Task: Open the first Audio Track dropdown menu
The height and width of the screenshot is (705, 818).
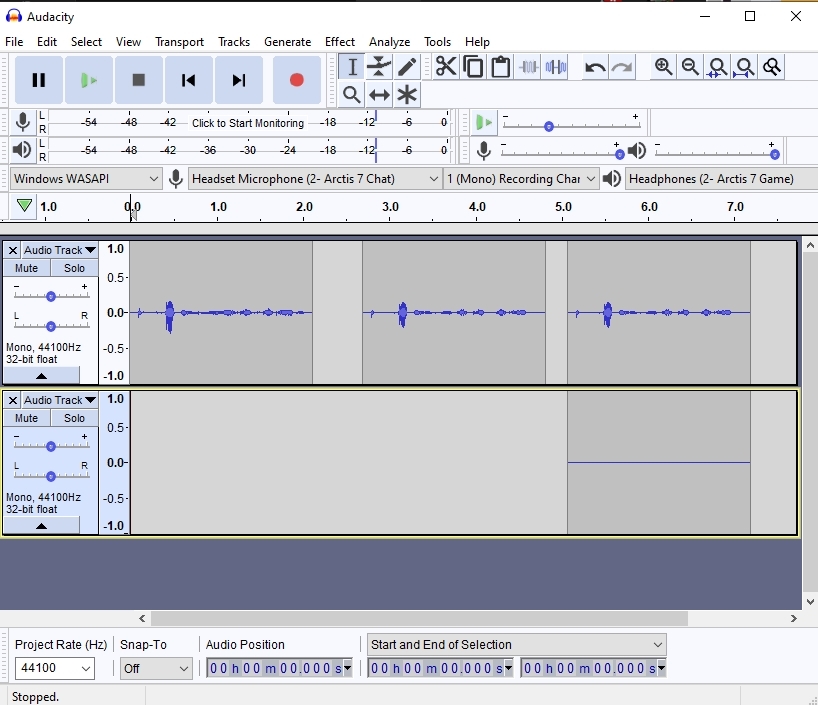Action: click(60, 250)
